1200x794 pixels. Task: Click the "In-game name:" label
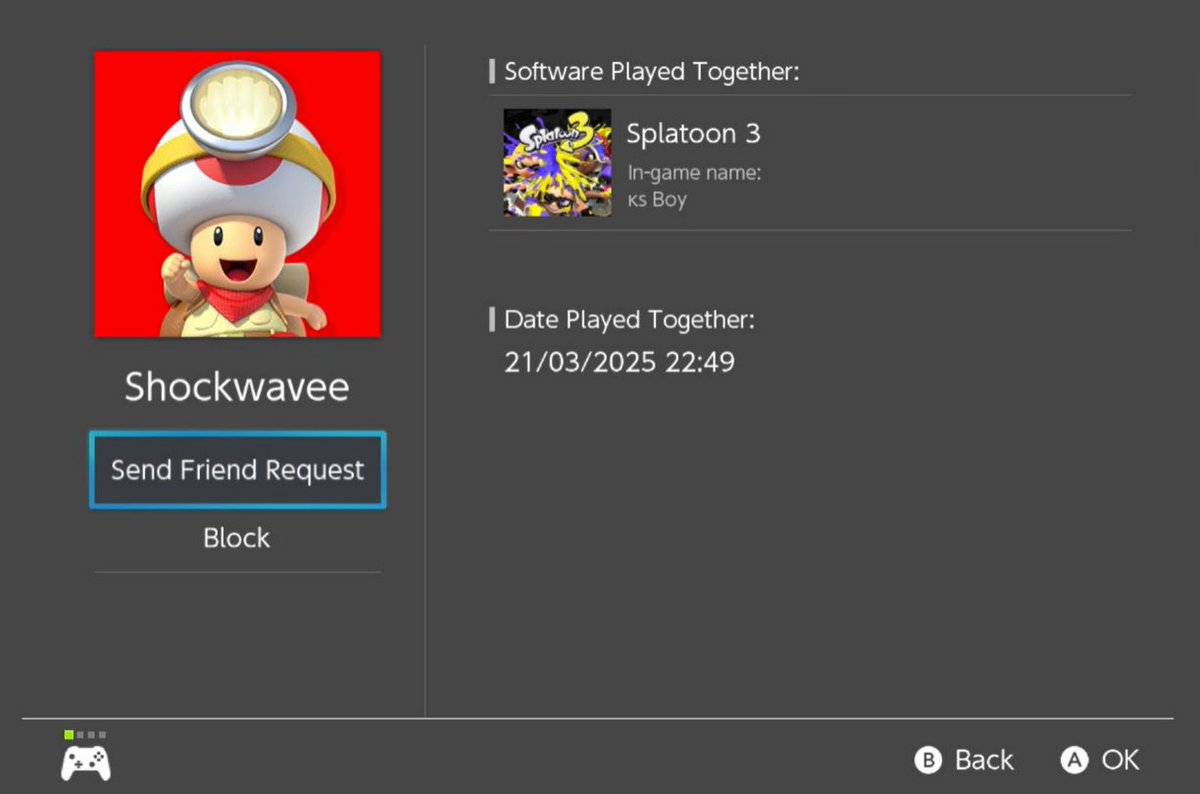[x=694, y=173]
